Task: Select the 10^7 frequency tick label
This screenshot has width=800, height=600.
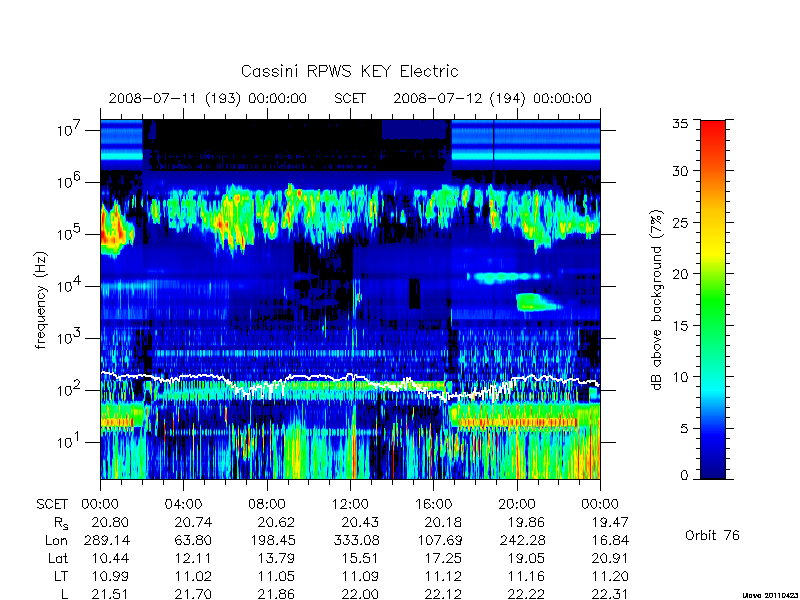Action: click(71, 129)
